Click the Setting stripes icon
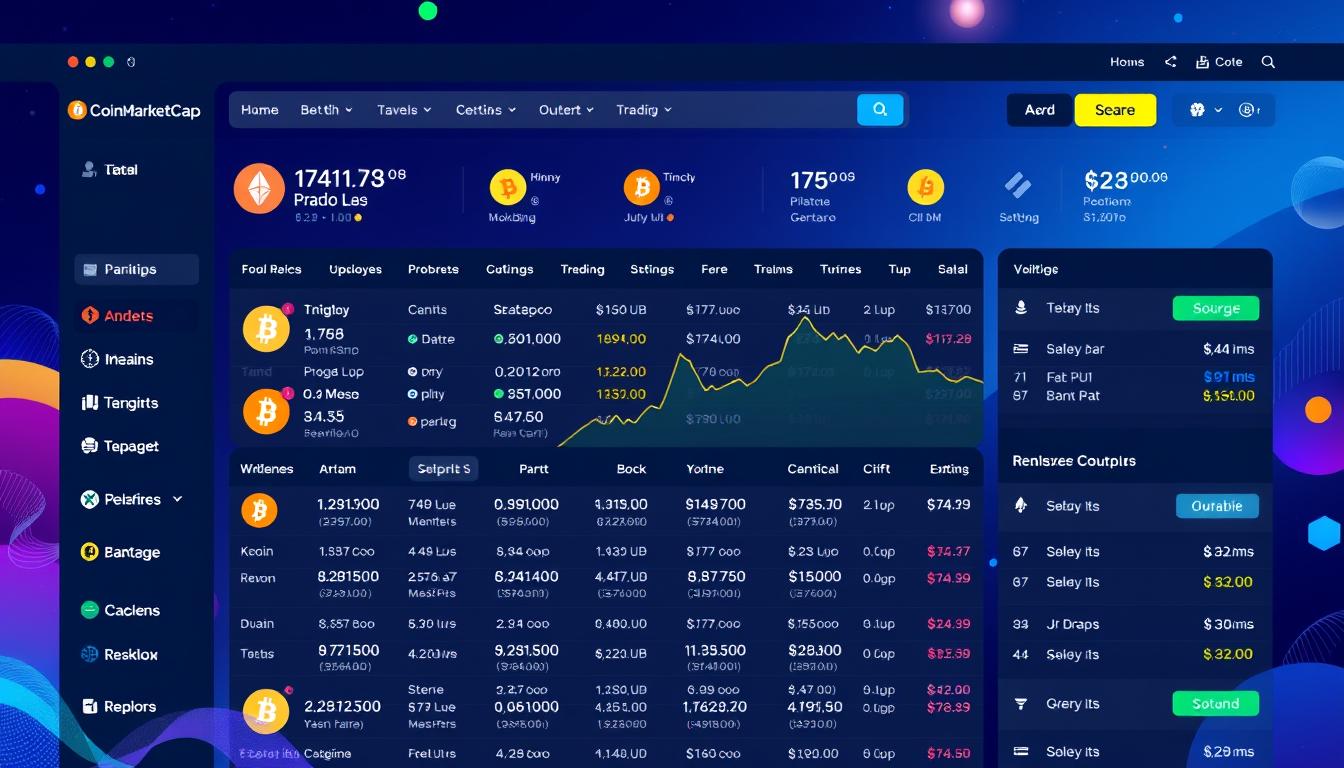 [x=1018, y=186]
